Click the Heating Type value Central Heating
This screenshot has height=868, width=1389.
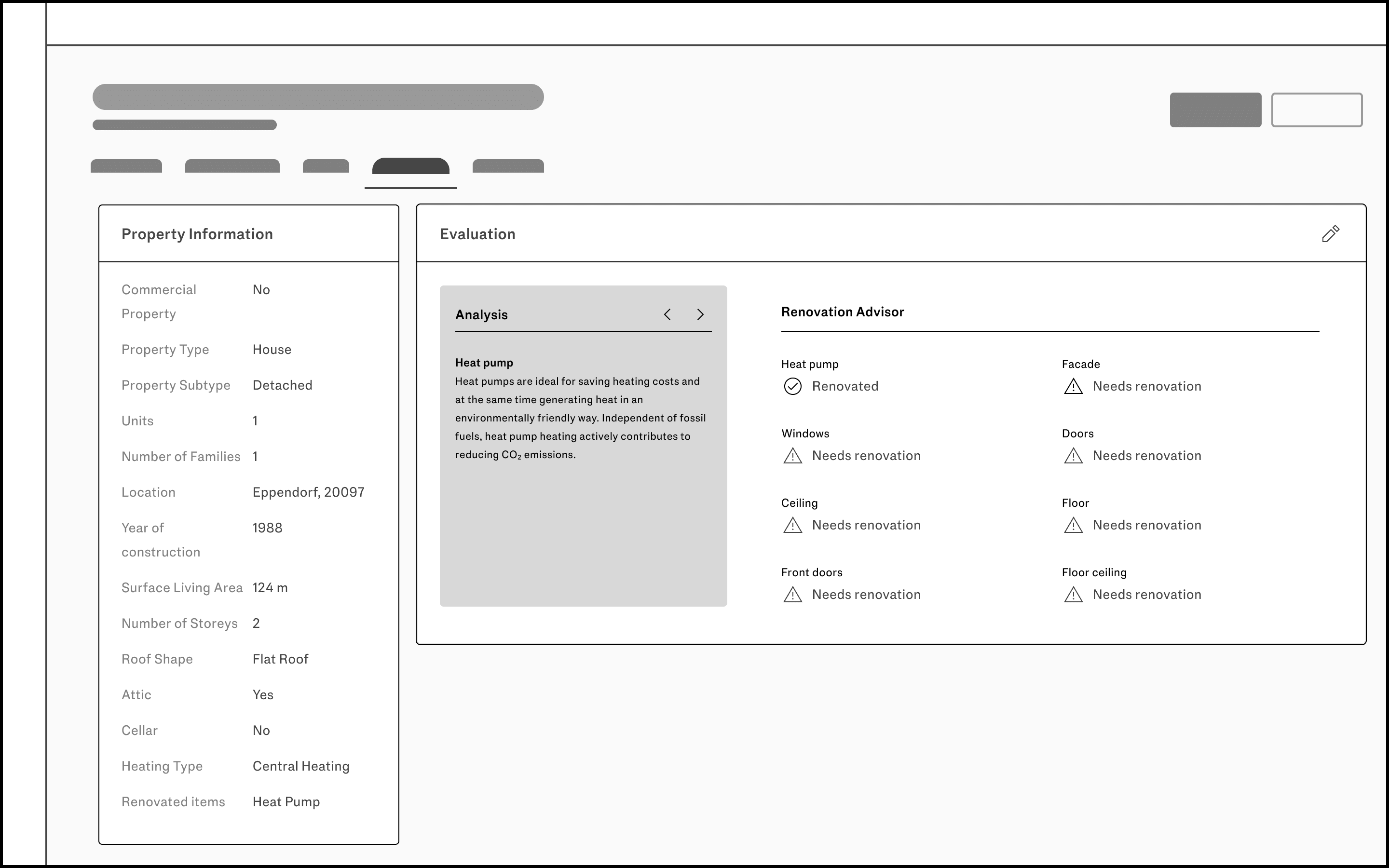pyautogui.click(x=301, y=766)
